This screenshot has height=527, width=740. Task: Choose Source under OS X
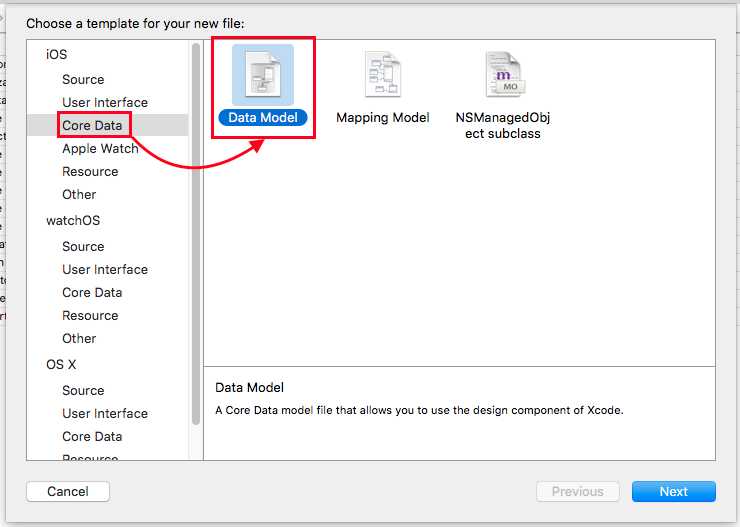83,390
